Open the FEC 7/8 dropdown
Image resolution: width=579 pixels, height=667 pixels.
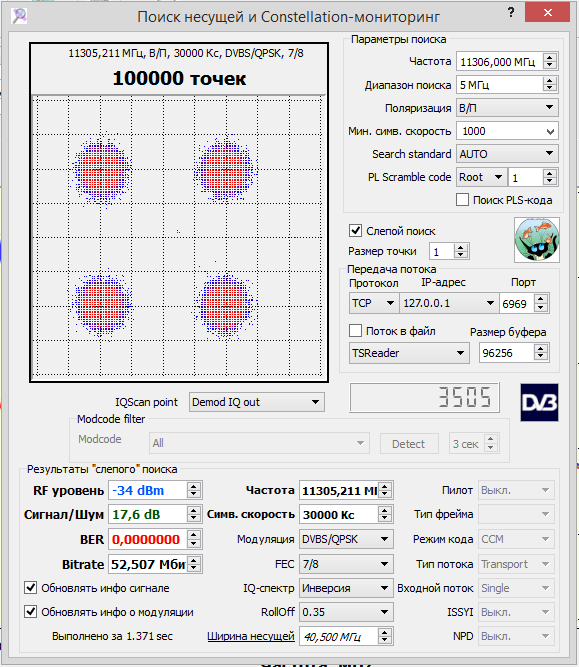click(346, 564)
